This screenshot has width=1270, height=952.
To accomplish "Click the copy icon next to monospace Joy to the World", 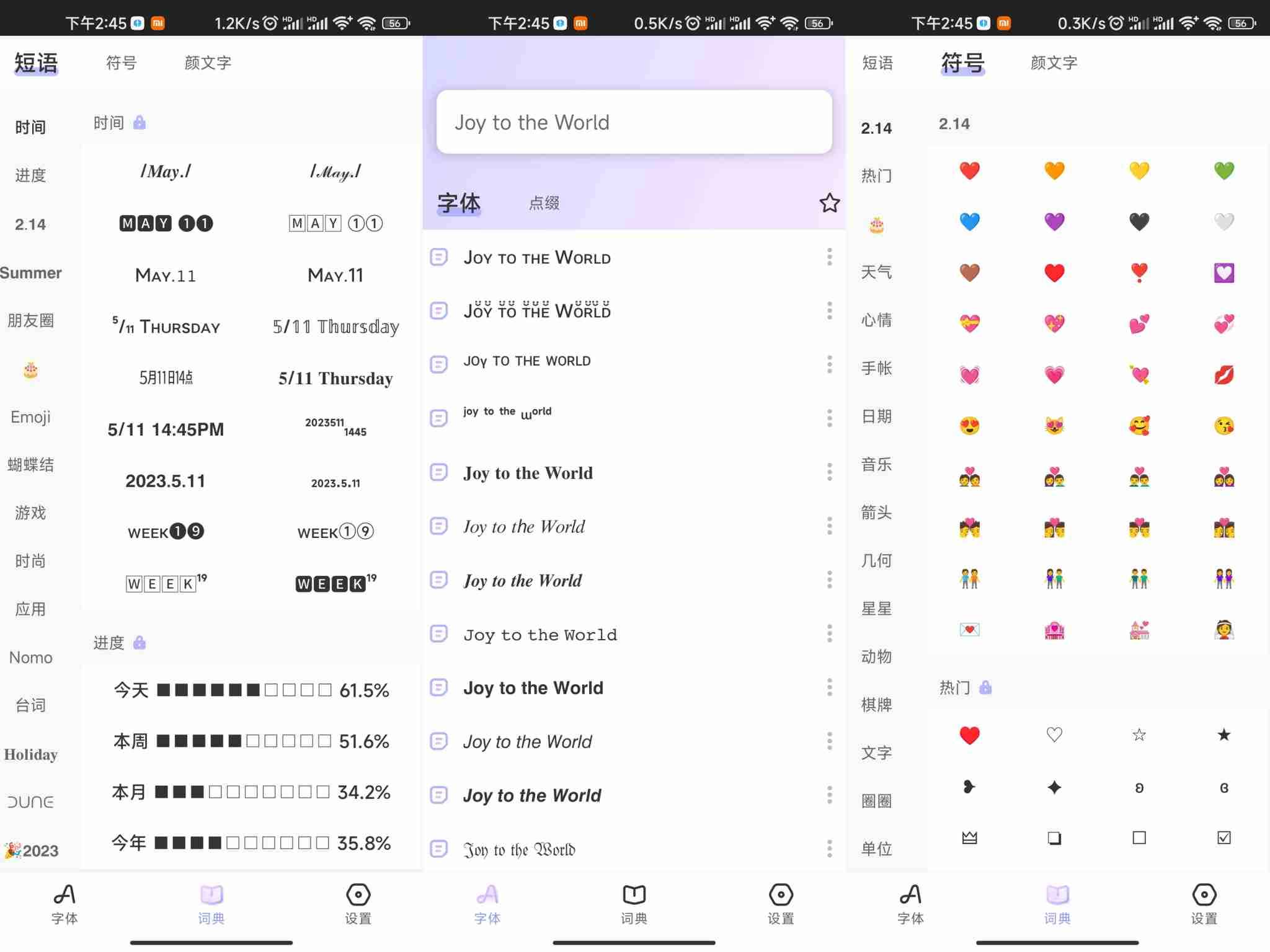I will (438, 634).
